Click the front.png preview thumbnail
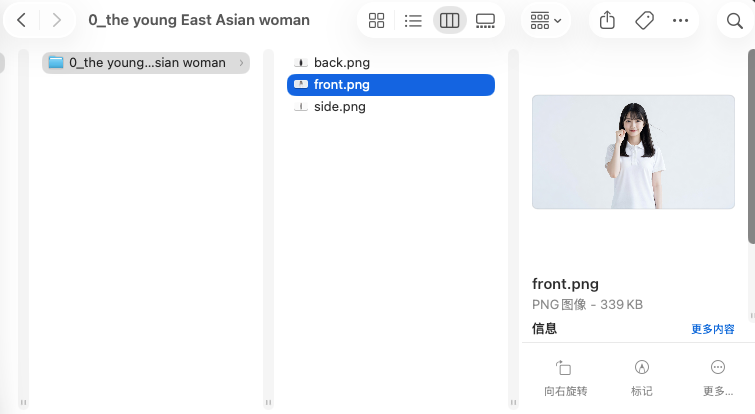Image resolution: width=755 pixels, height=414 pixels. click(x=633, y=152)
